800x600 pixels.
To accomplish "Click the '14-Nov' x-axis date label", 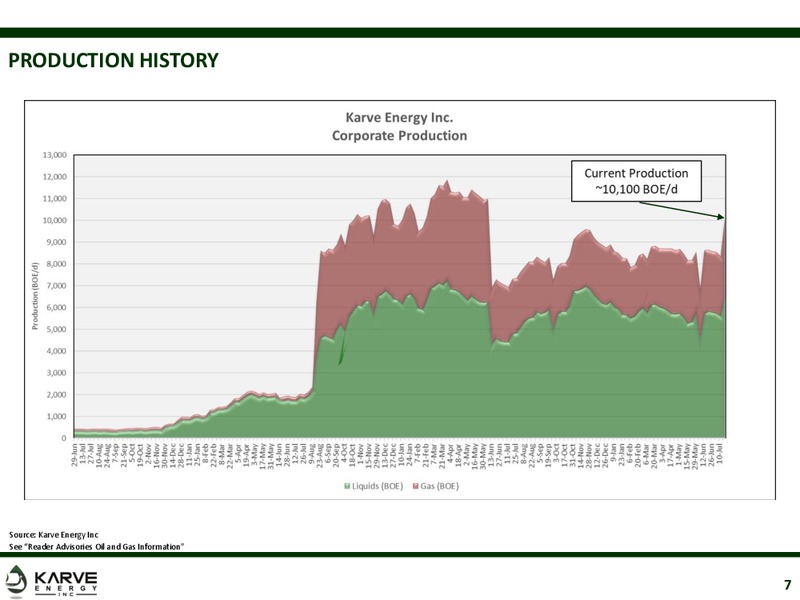I will click(582, 455).
